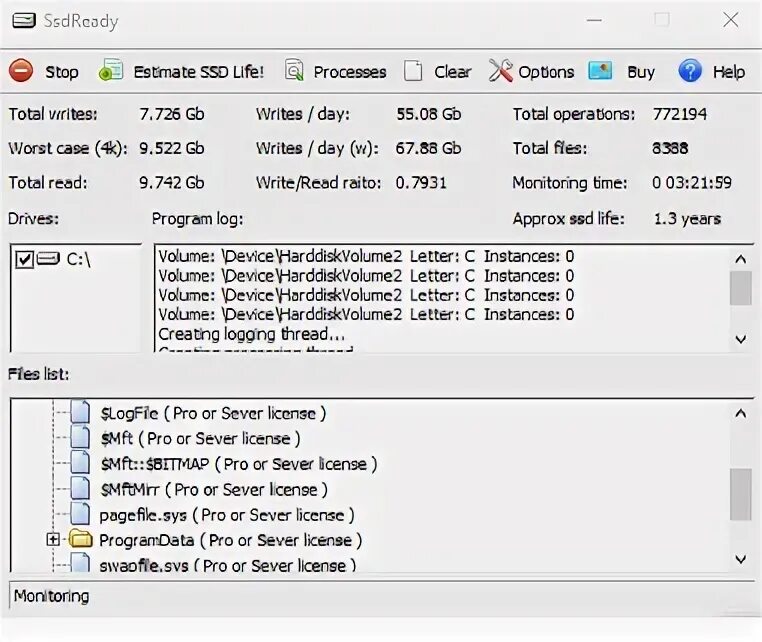Select the ProgramData row text
Viewport: 762px width, 642px height.
pyautogui.click(x=231, y=540)
